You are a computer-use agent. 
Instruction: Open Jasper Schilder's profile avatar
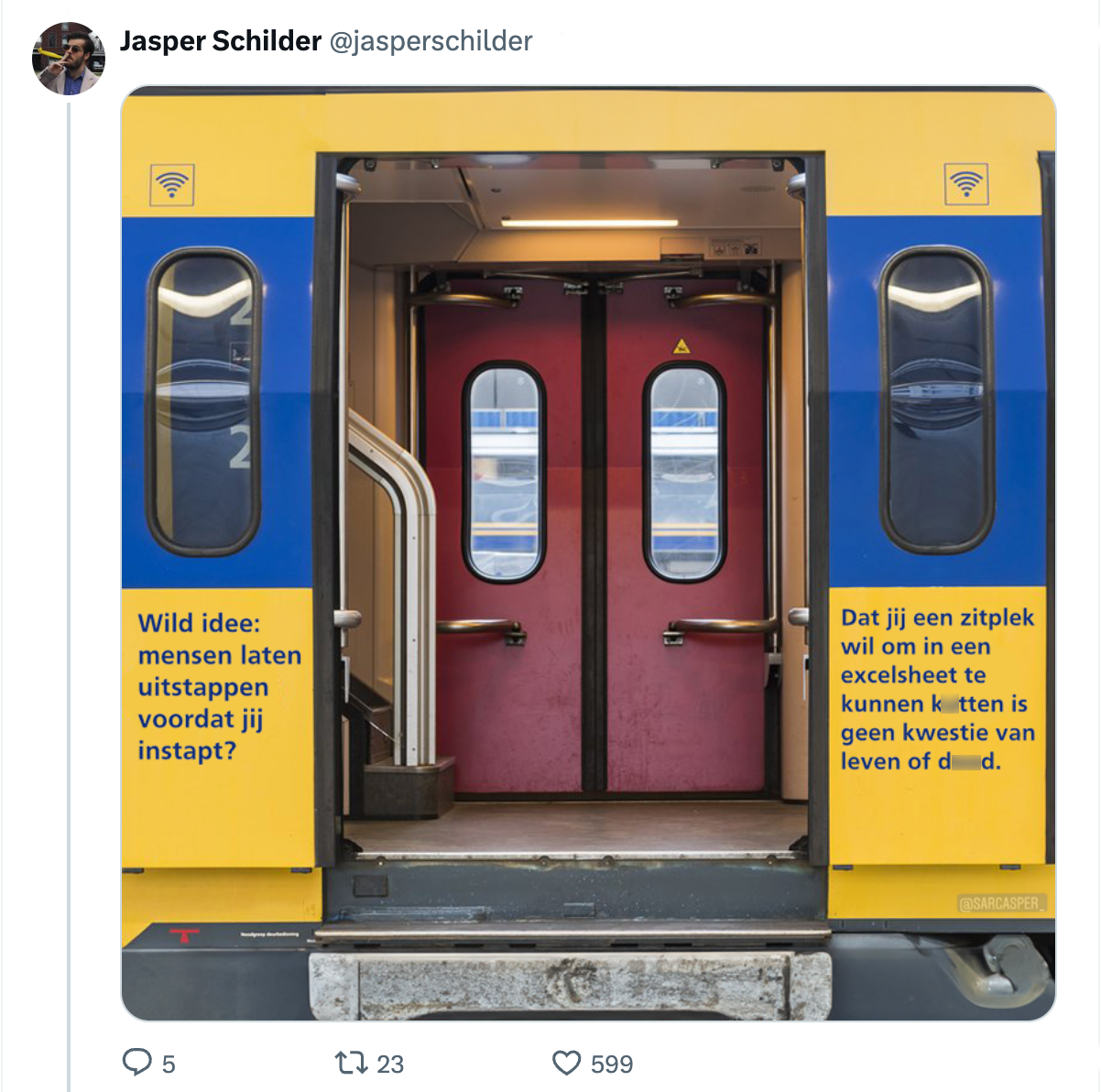pos(68,59)
